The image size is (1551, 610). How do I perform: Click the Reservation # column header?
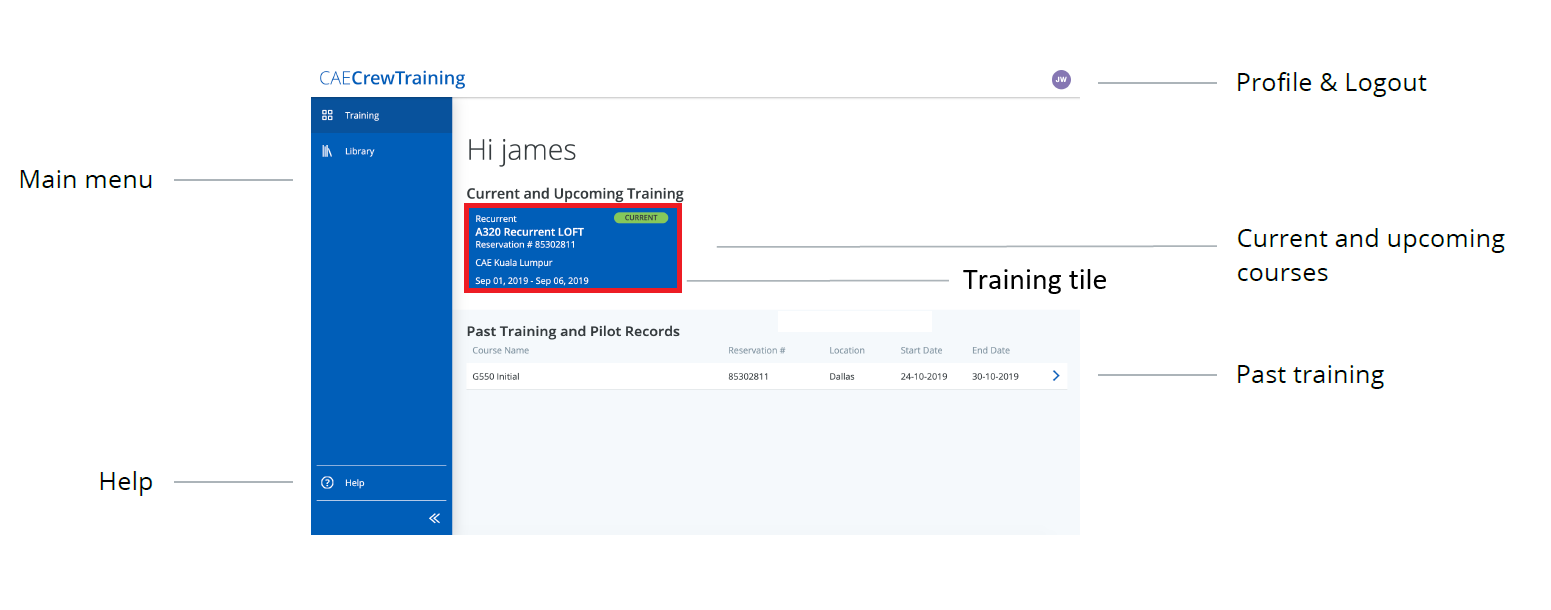(x=757, y=350)
